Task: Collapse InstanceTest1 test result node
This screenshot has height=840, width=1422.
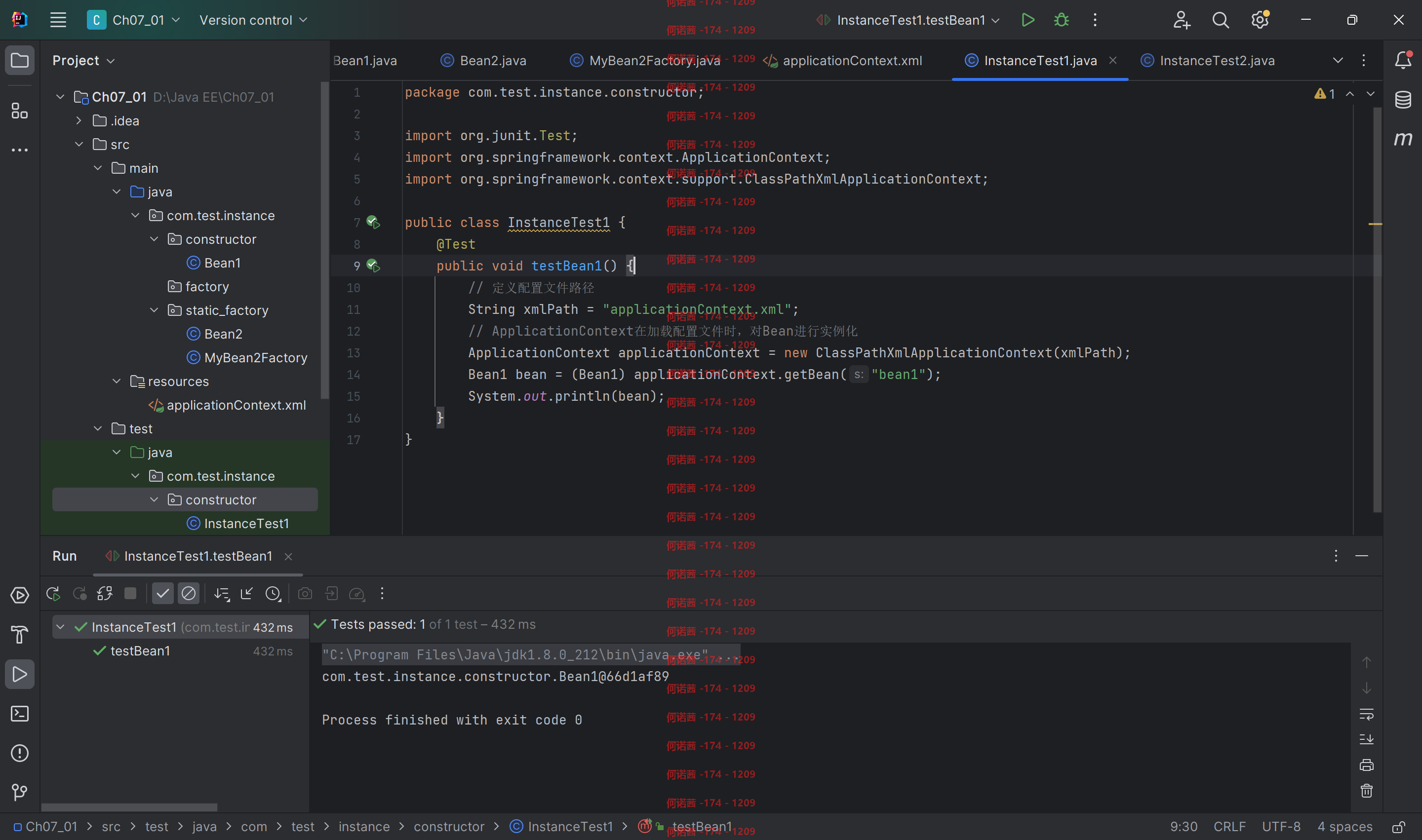Action: coord(60,627)
